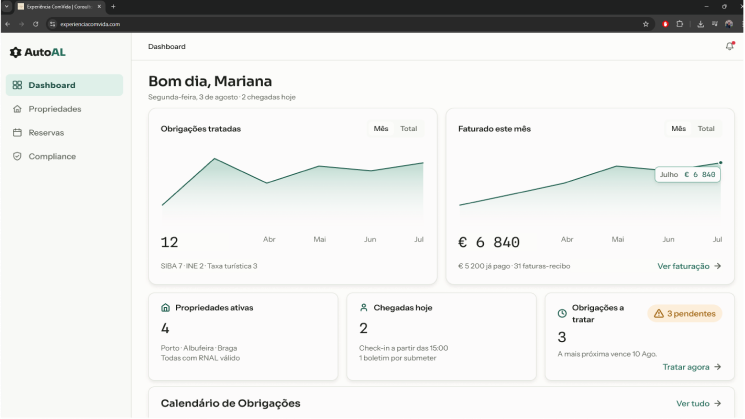
Task: Click the Dashboard grid icon in sidebar
Action: point(17,85)
